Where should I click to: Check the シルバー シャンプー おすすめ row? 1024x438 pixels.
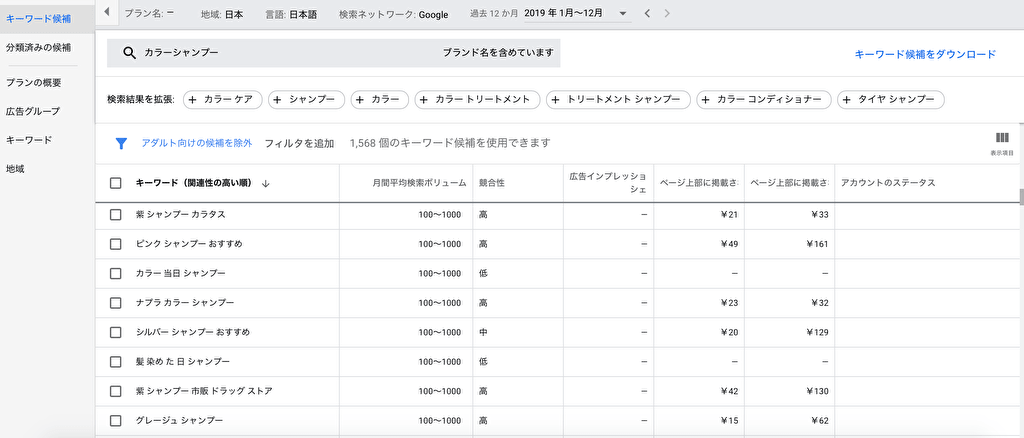point(116,332)
